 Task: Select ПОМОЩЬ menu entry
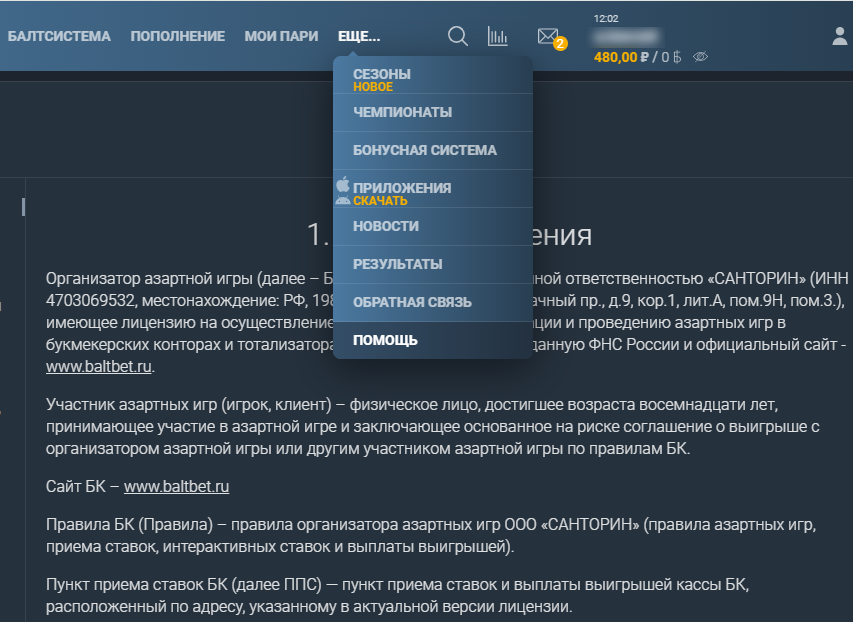433,340
